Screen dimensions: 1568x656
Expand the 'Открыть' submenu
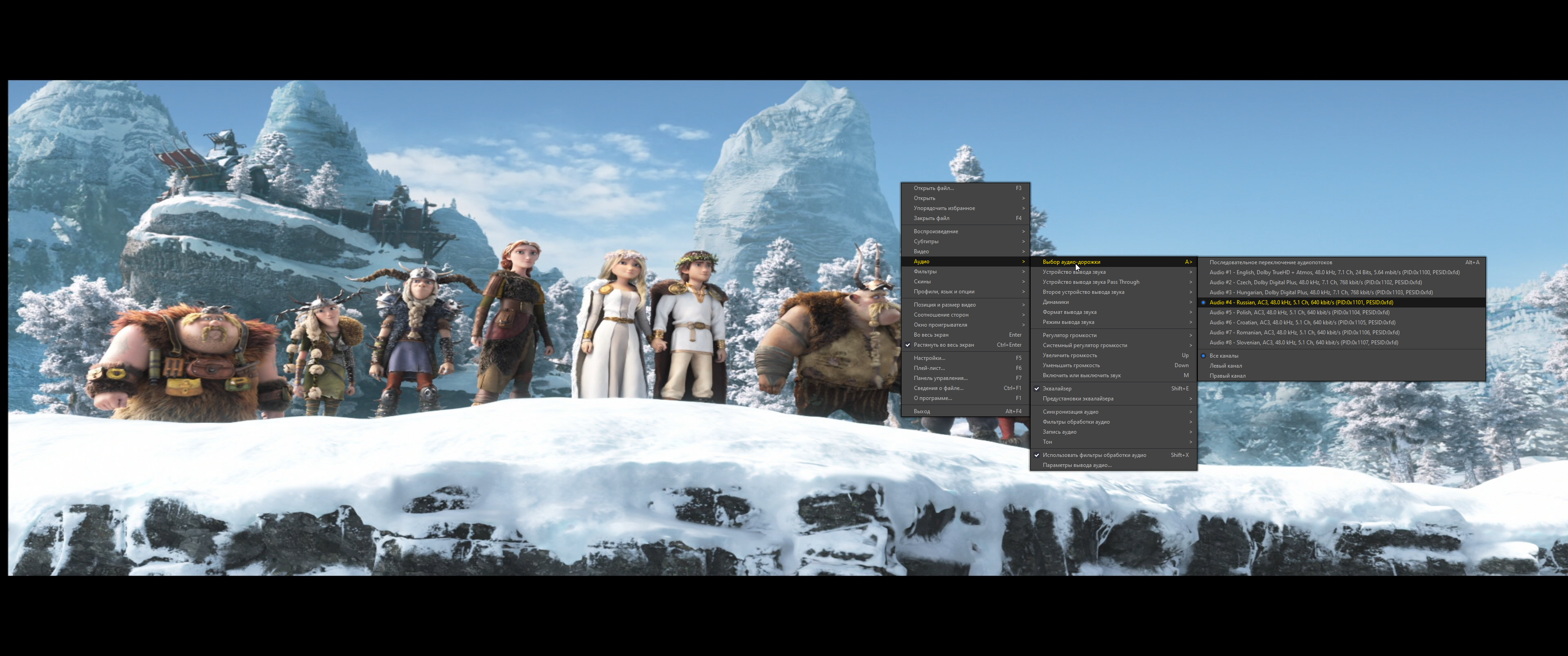965,198
